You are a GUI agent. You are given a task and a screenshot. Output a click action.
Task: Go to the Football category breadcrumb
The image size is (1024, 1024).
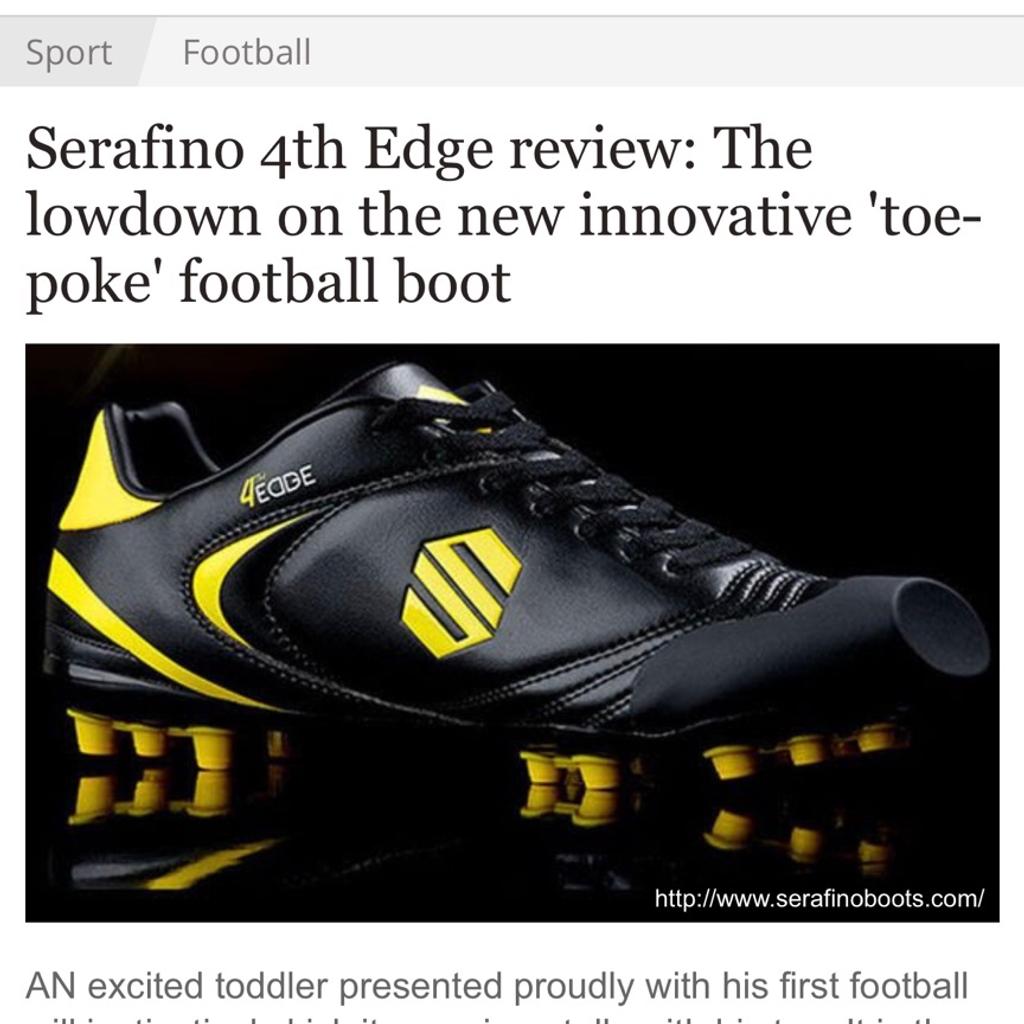point(246,52)
